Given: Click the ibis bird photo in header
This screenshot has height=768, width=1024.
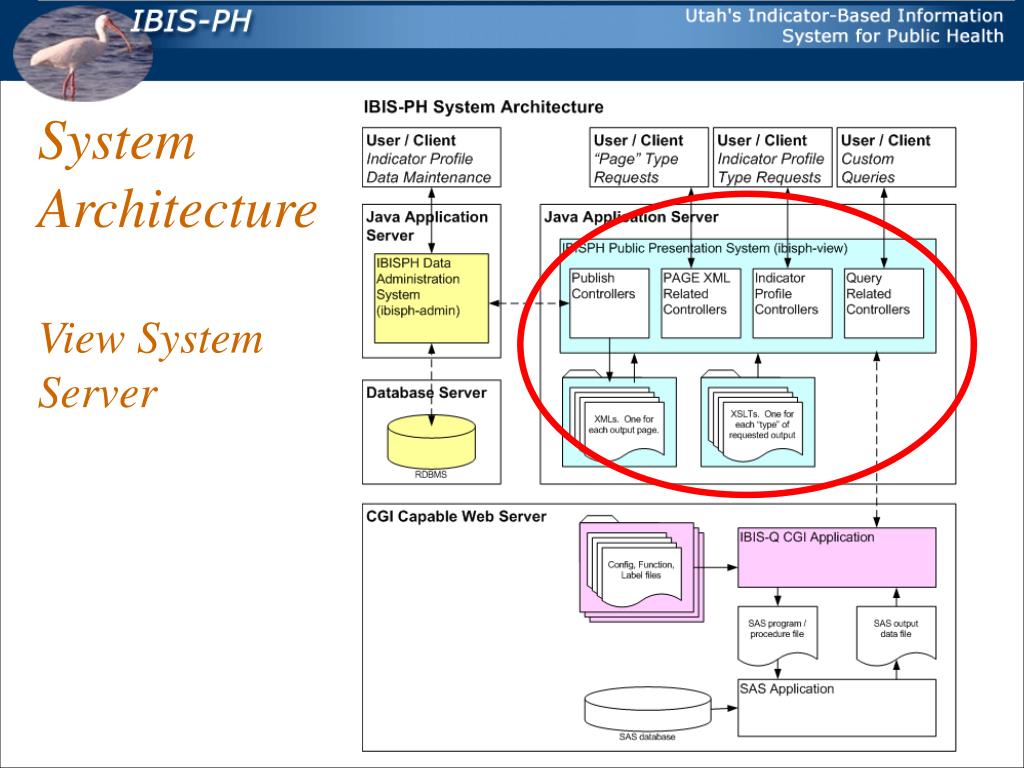Looking at the screenshot, I should click(83, 53).
